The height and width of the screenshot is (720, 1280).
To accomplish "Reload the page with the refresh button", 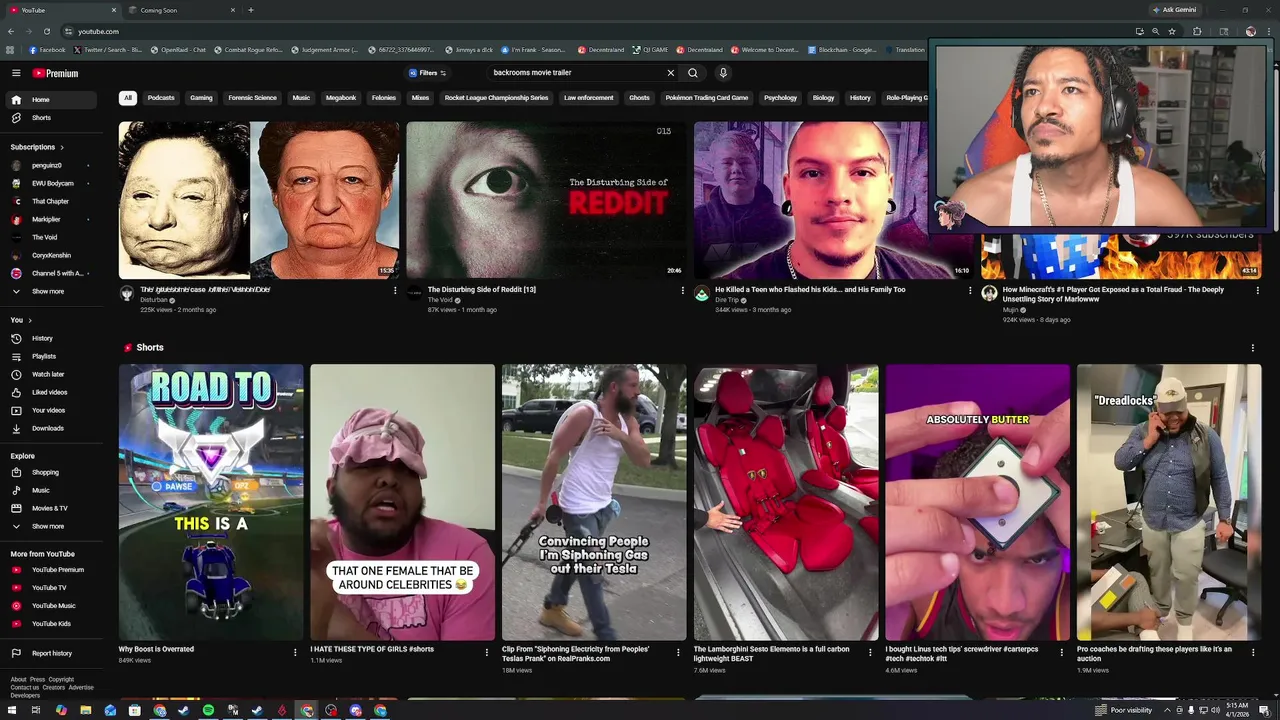I will [x=46, y=31].
